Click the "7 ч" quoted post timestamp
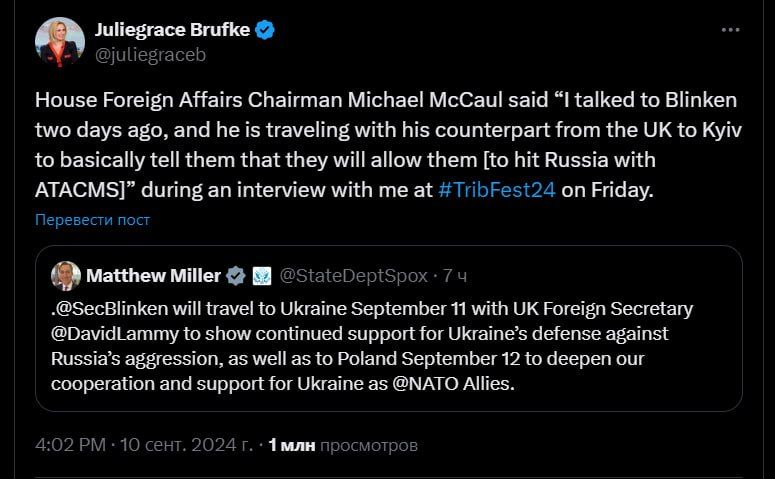Image resolution: width=775 pixels, height=479 pixels. click(x=454, y=275)
